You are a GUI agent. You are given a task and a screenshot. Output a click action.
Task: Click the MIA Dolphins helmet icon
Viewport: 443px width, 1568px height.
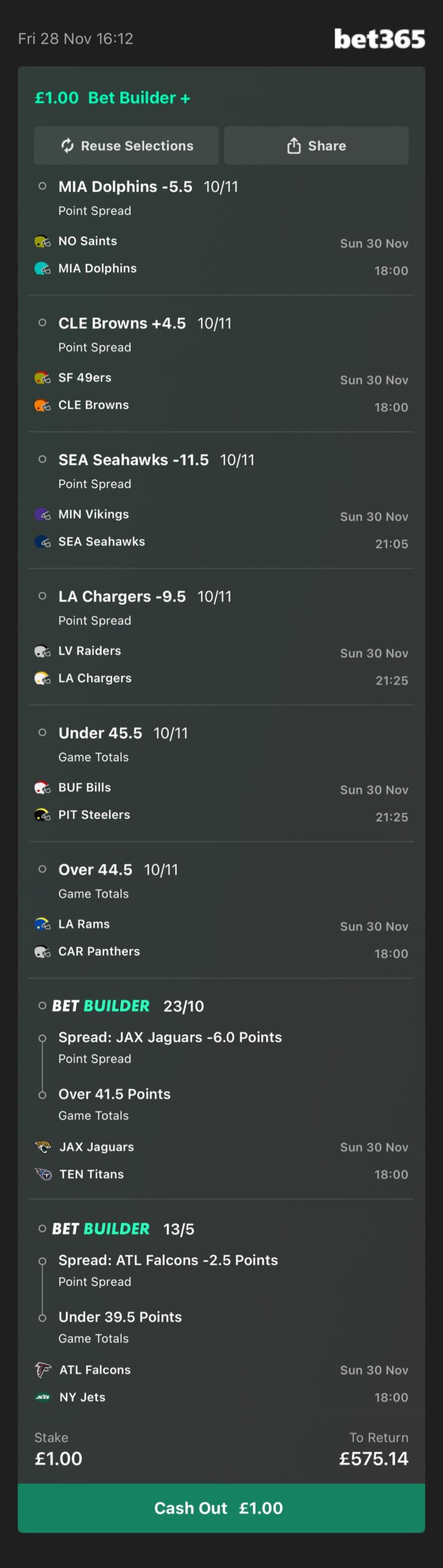coord(42,268)
